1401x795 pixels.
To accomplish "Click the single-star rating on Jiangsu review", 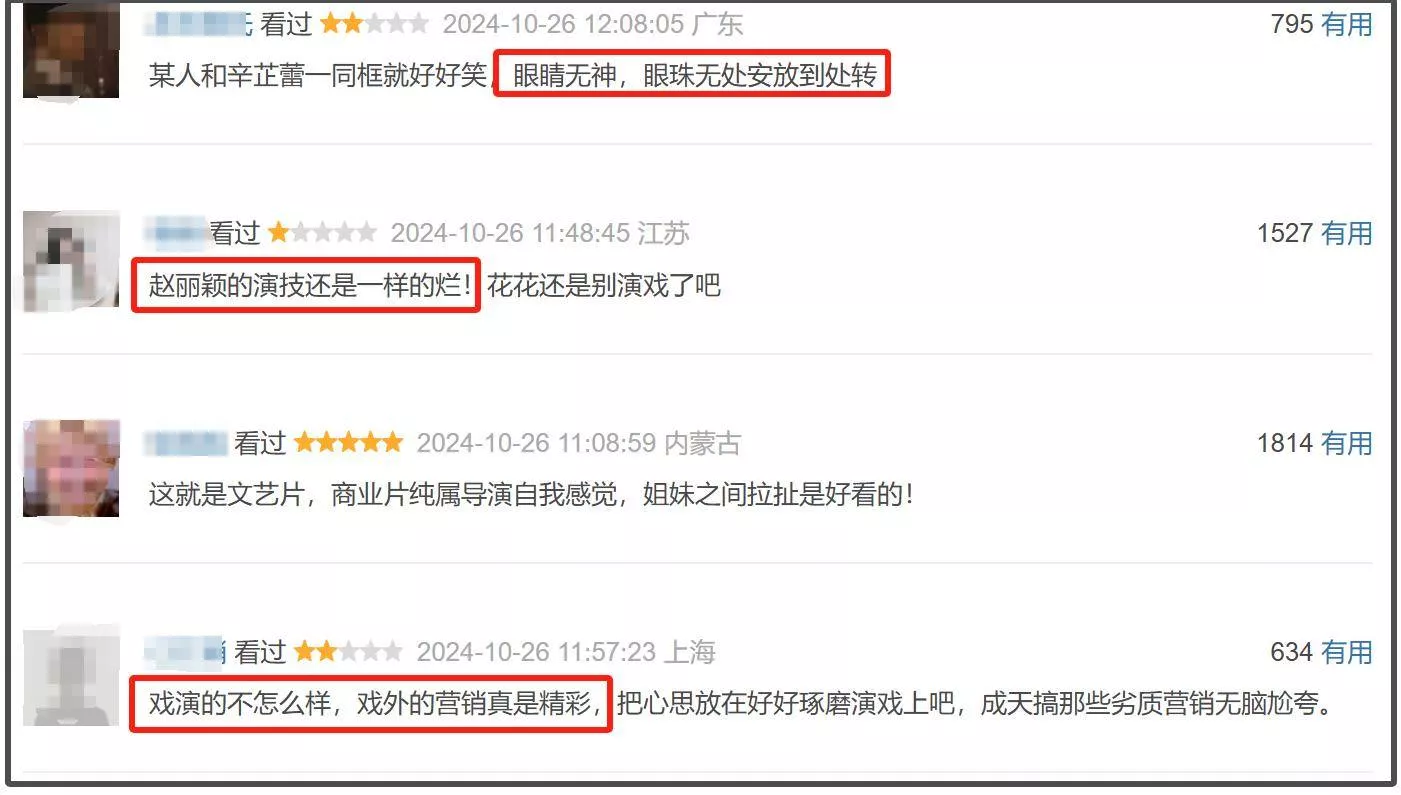I will (322, 233).
